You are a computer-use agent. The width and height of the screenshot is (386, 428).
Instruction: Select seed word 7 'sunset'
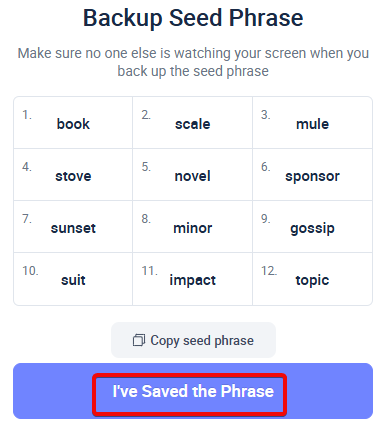(73, 228)
